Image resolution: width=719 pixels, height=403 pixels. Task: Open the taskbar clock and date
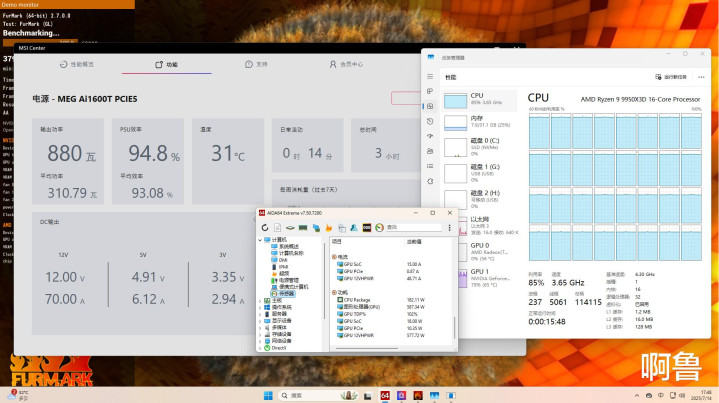click(x=702, y=395)
